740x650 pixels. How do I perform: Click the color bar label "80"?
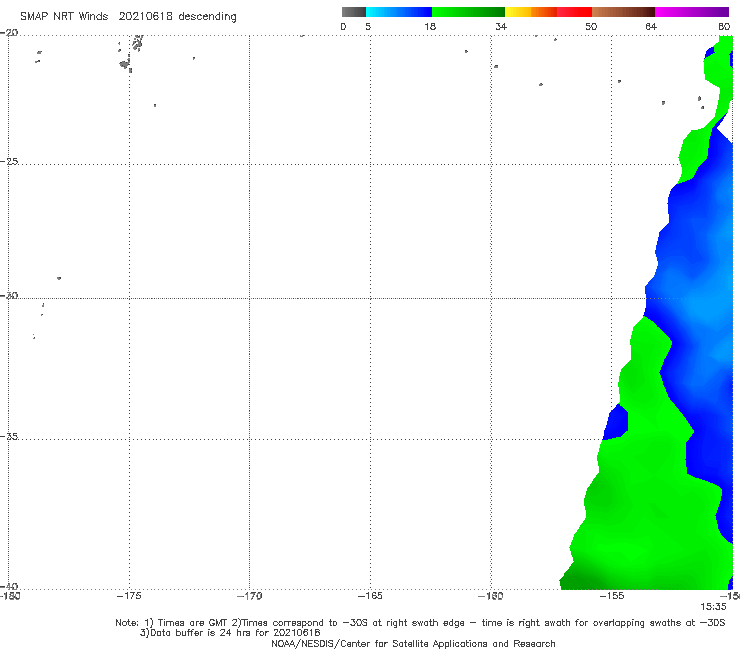coord(724,26)
